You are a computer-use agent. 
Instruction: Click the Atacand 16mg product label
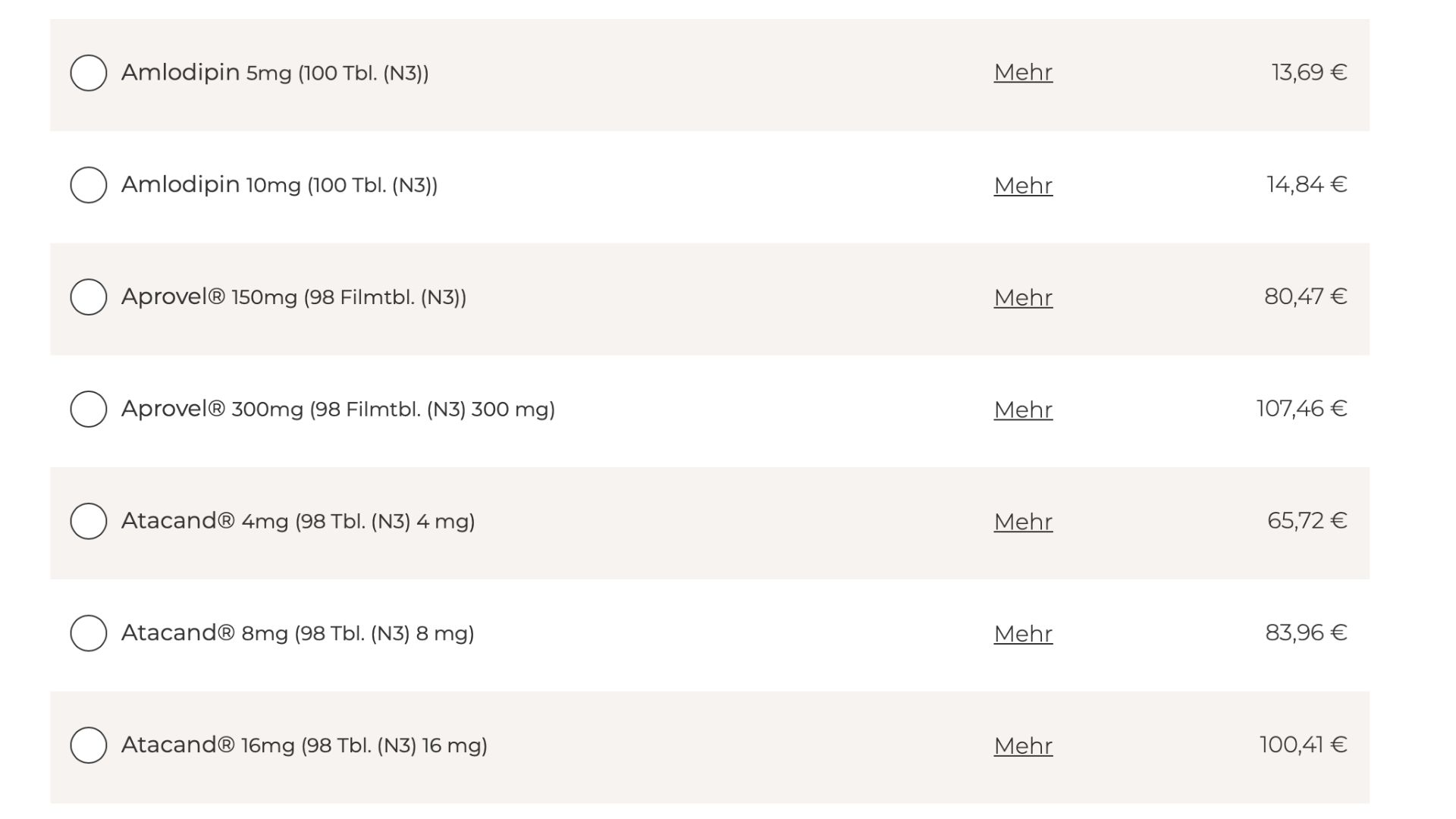click(303, 745)
